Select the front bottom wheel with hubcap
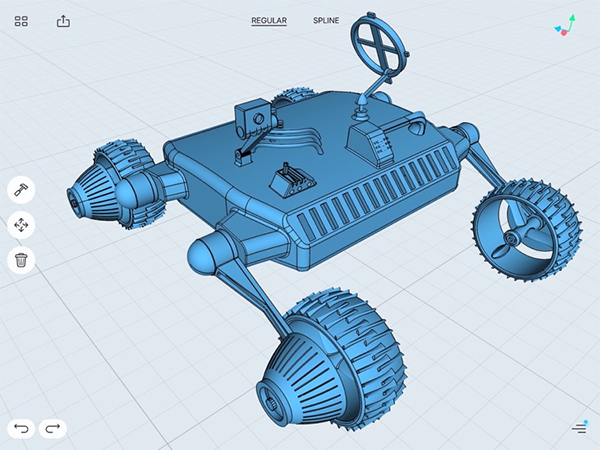 coord(332,360)
